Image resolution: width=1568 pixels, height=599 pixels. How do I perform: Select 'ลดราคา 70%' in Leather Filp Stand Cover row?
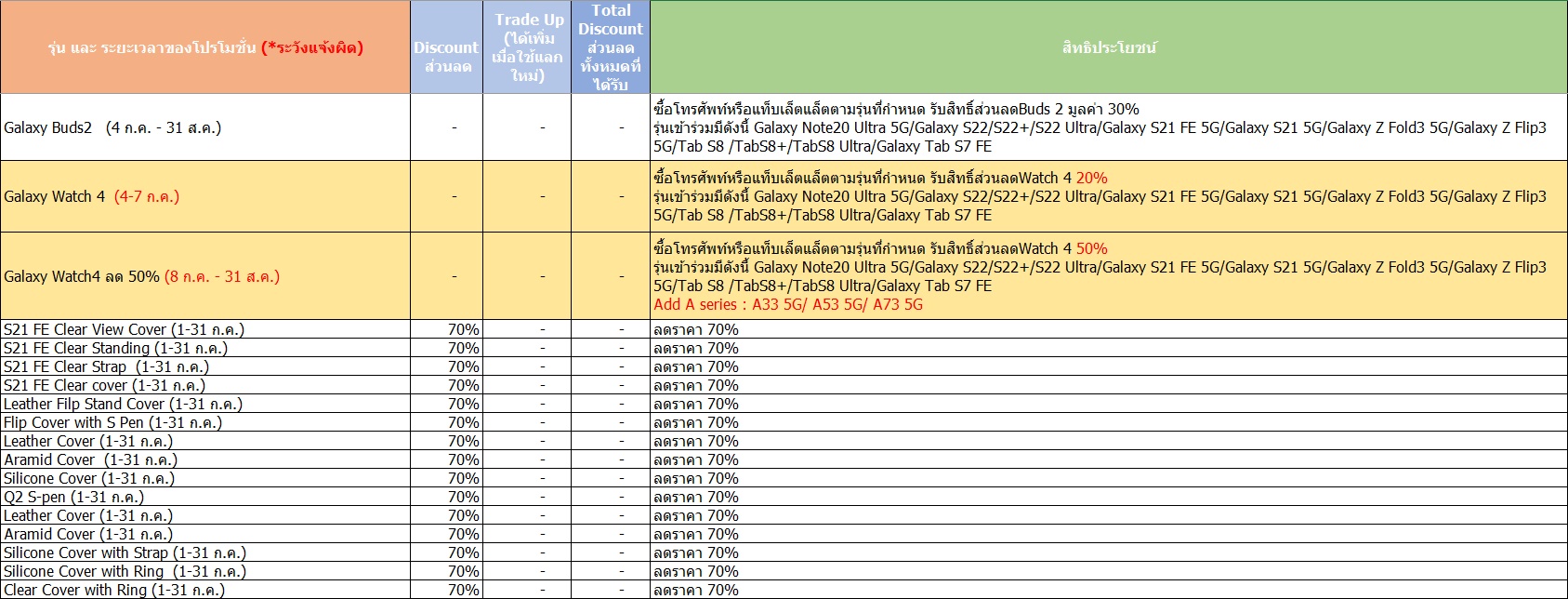tap(1109, 404)
